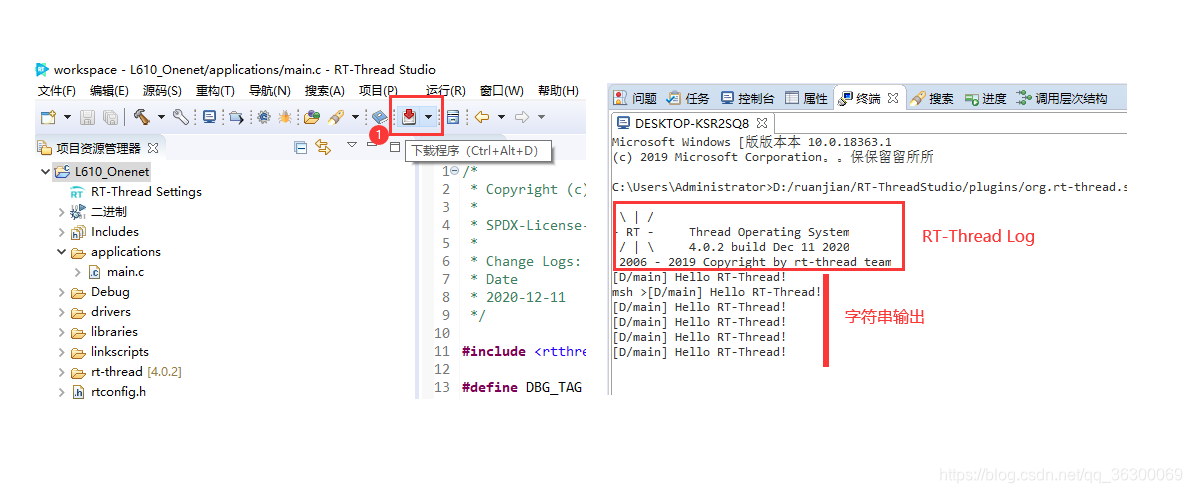Click the blue gear bug icon
1192x493 pixels.
[x=264, y=117]
